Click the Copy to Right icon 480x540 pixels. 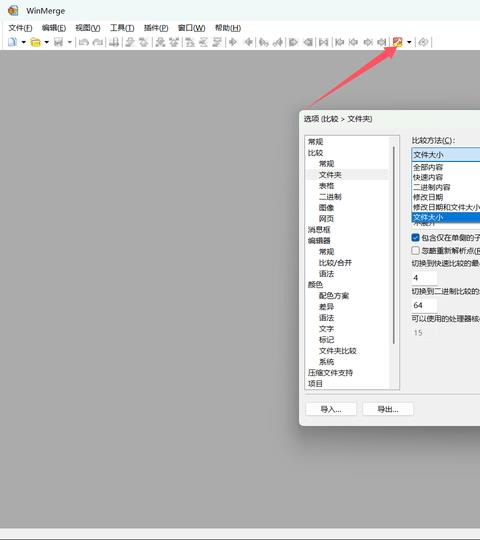click(x=233, y=42)
